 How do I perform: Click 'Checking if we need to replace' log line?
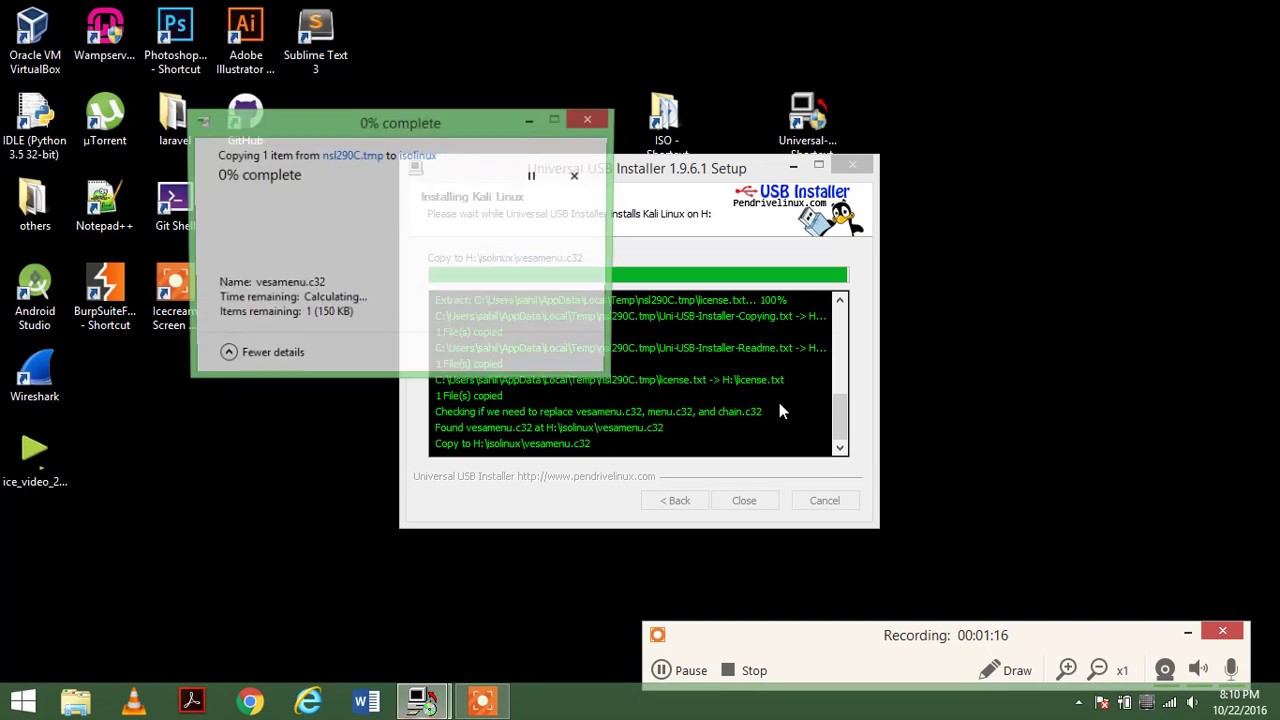tap(598, 412)
